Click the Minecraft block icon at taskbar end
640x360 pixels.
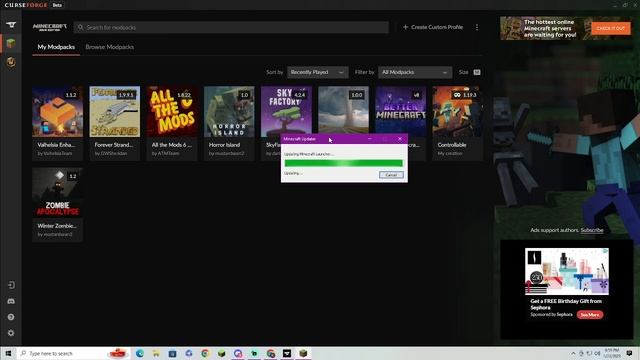tap(303, 353)
